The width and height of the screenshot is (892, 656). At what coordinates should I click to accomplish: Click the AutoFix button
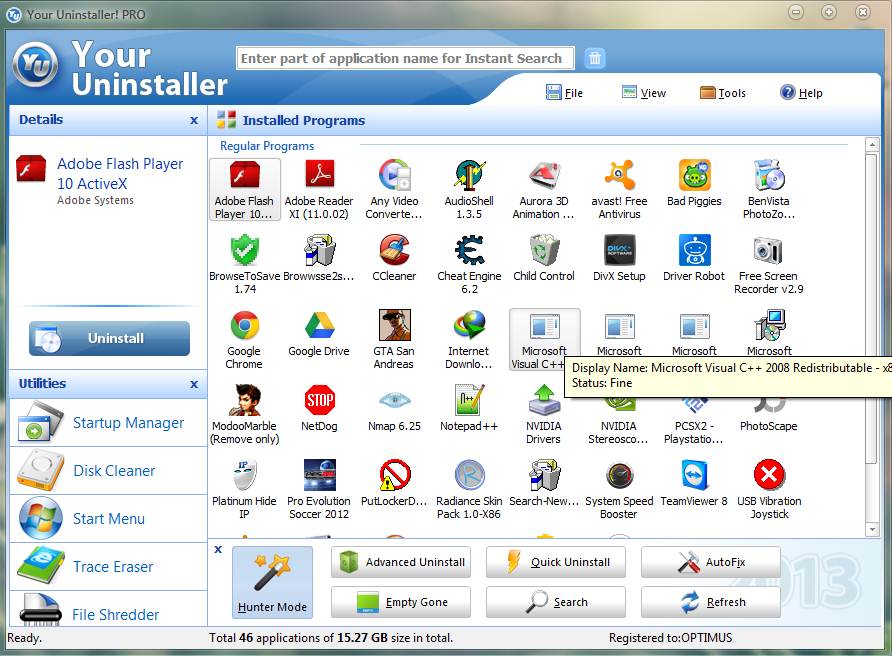[x=711, y=562]
